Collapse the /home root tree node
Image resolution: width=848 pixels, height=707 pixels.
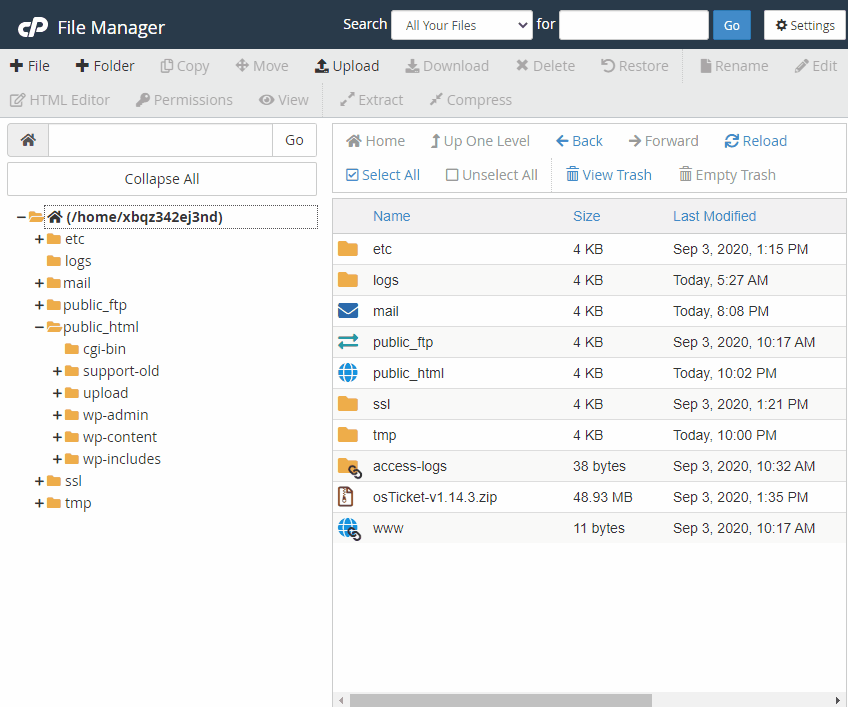pos(21,217)
